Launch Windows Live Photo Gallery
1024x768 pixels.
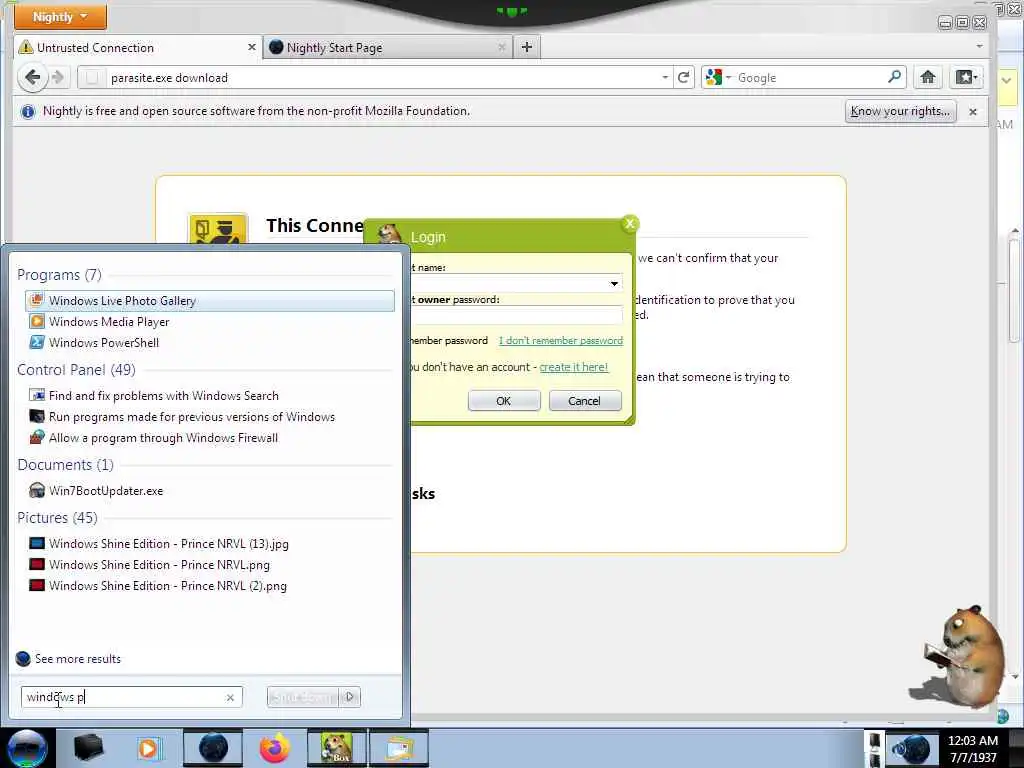[x=210, y=300]
